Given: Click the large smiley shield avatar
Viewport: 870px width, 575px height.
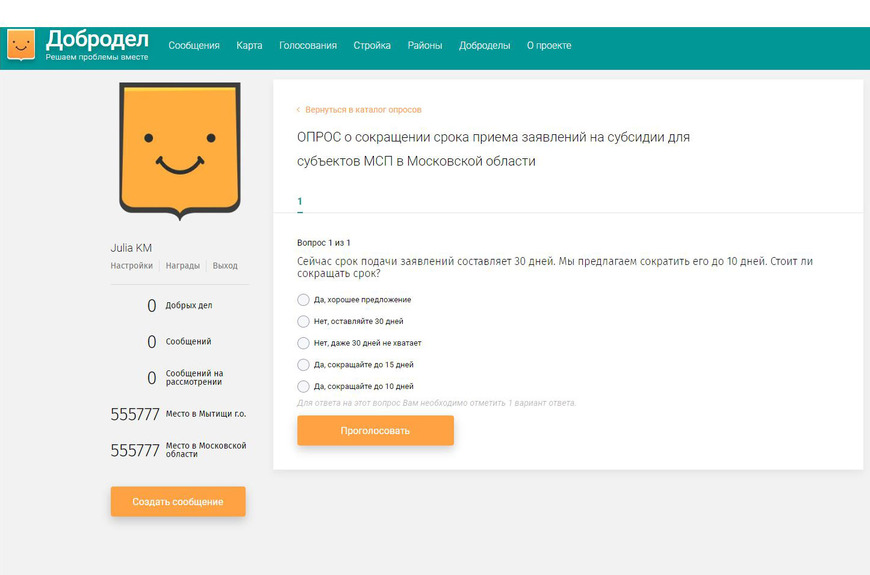Looking at the screenshot, I should pyautogui.click(x=179, y=150).
